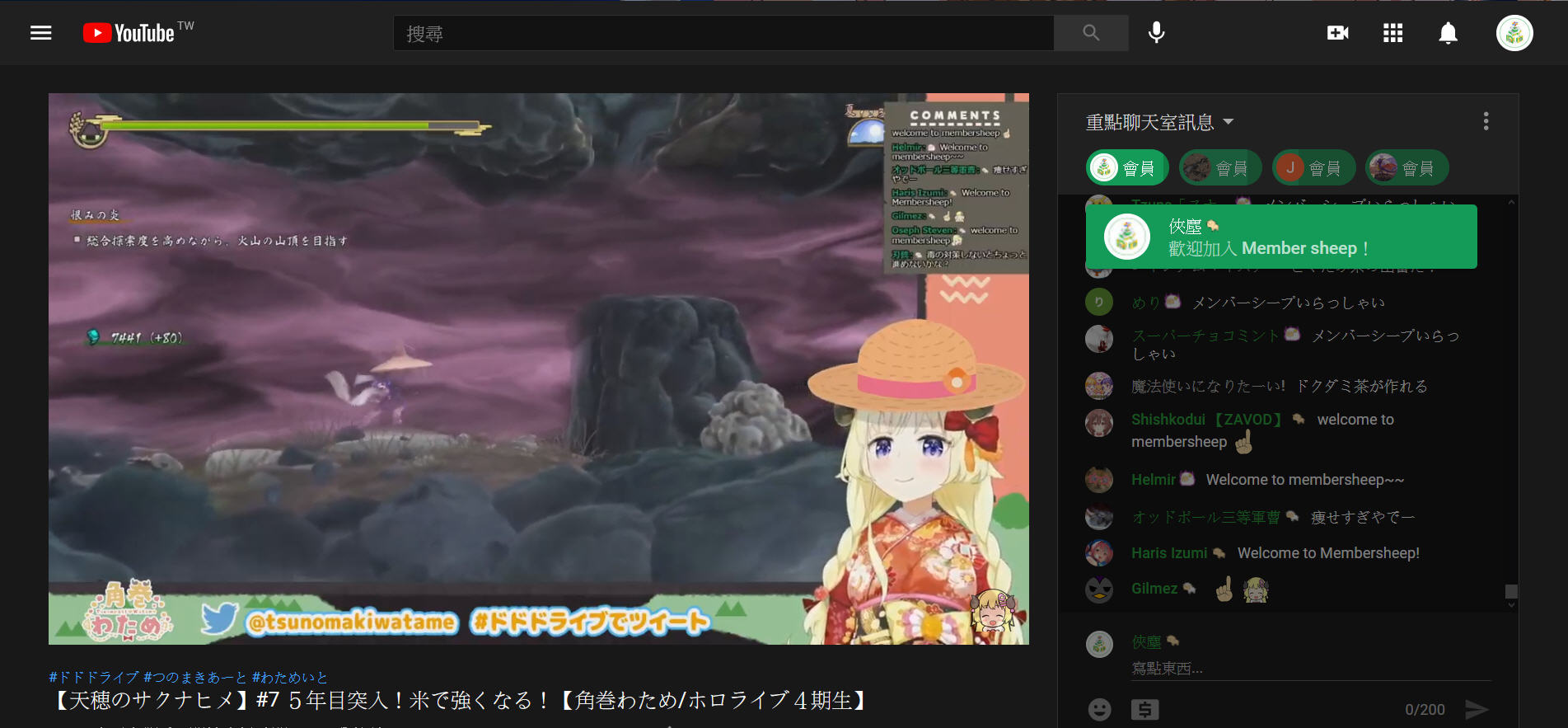
Task: Click the pinned 俠塵 avatar in green banner
Action: 1126,237
